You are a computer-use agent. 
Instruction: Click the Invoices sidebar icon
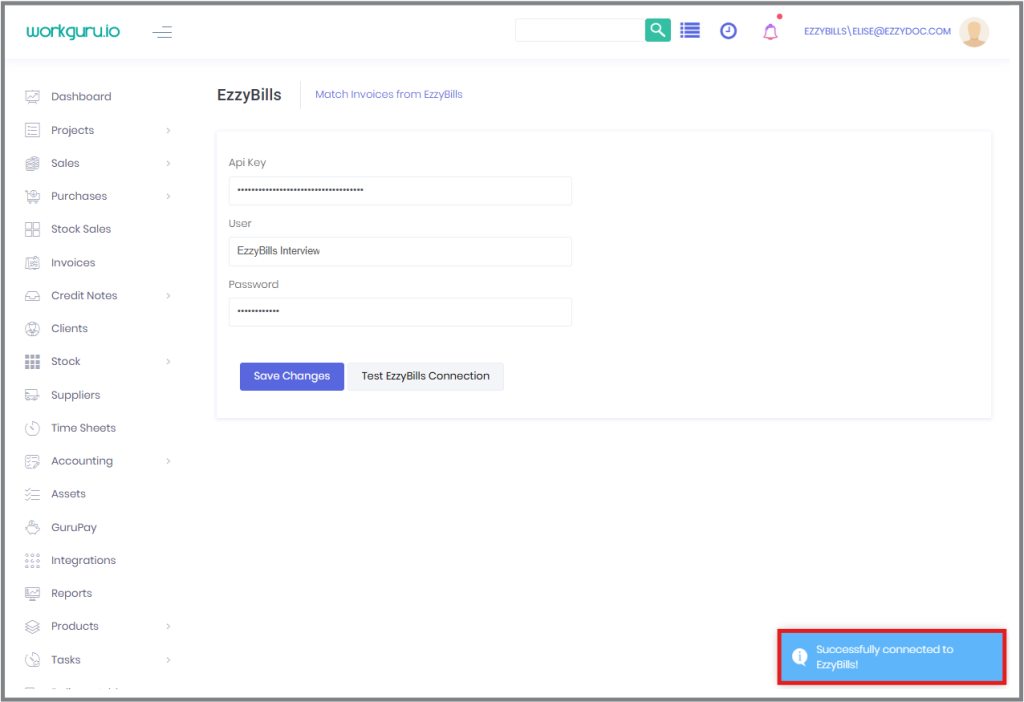tap(32, 263)
